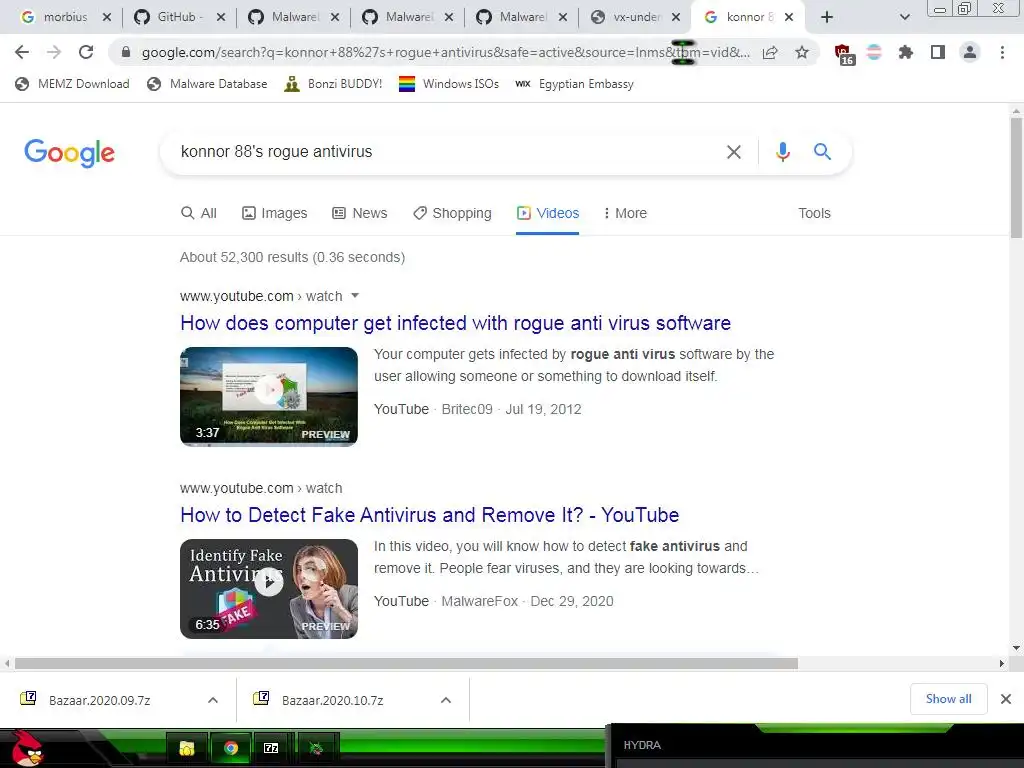Go back using the browser back arrow

click(22, 52)
